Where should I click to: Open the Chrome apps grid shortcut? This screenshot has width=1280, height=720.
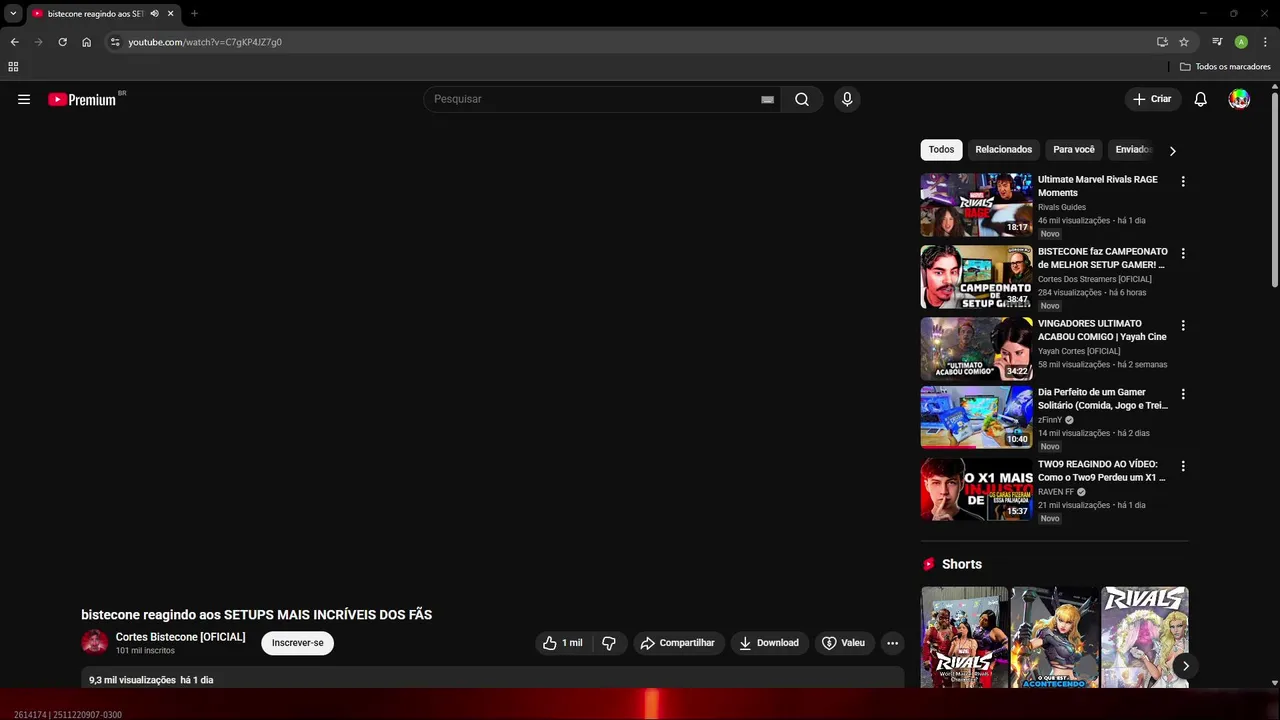(x=13, y=67)
